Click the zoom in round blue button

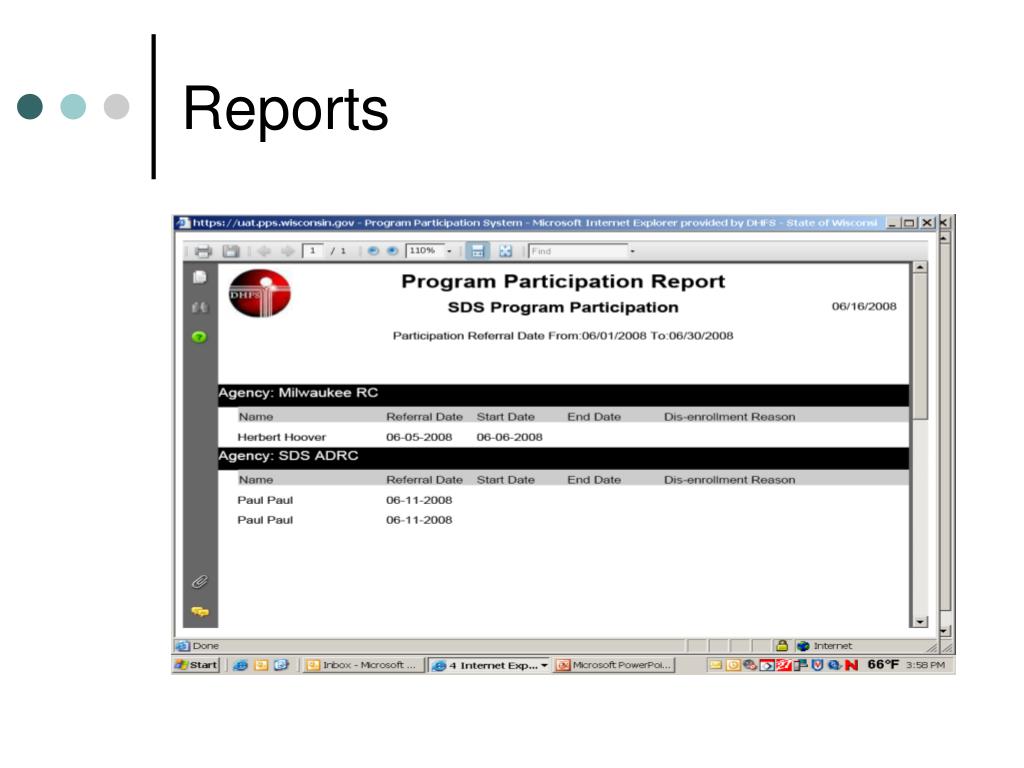[392, 251]
